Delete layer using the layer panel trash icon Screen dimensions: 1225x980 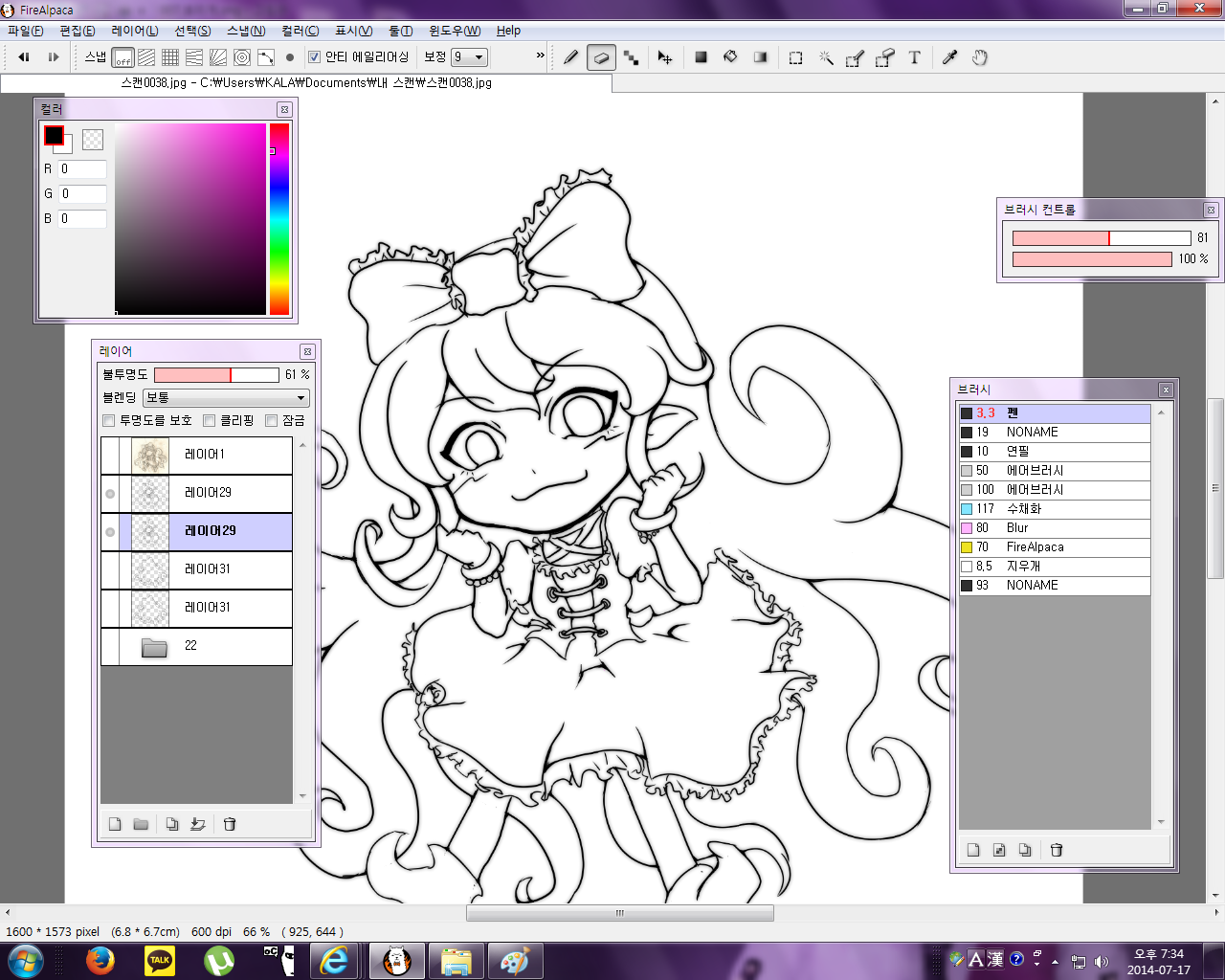point(230,824)
